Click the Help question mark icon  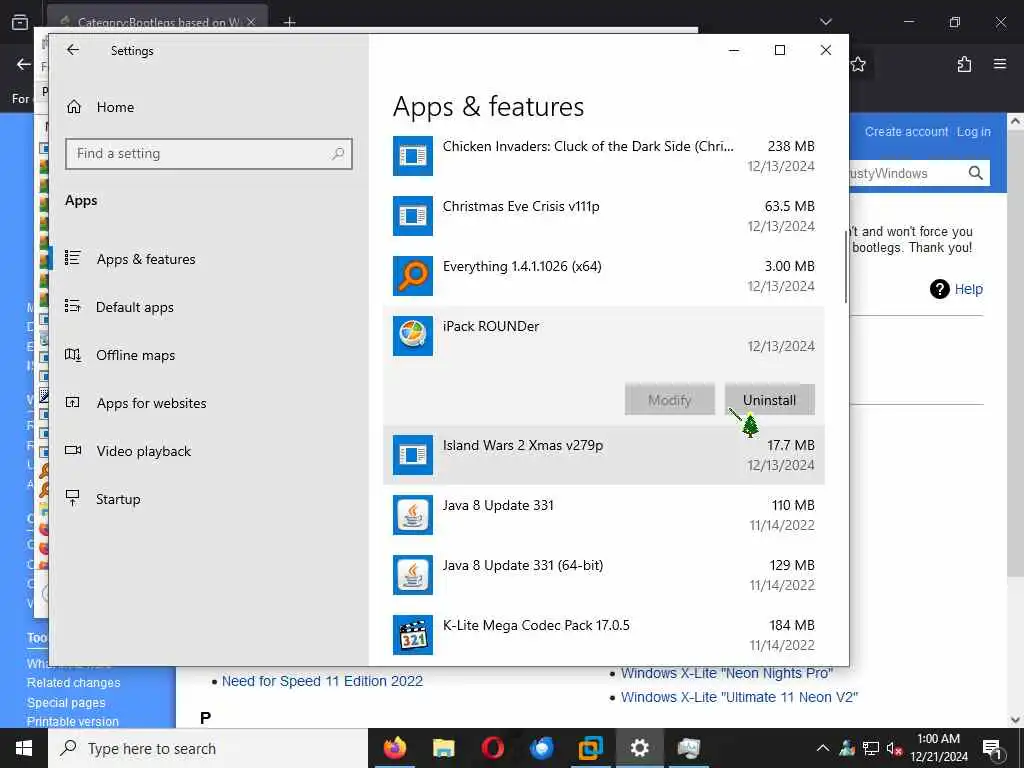939,289
